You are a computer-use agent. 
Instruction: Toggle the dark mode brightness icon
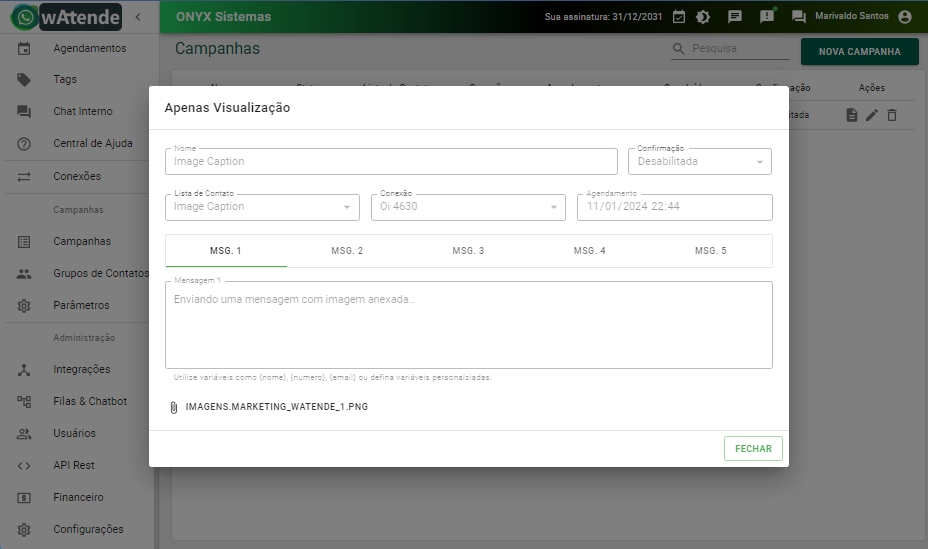pyautogui.click(x=703, y=17)
